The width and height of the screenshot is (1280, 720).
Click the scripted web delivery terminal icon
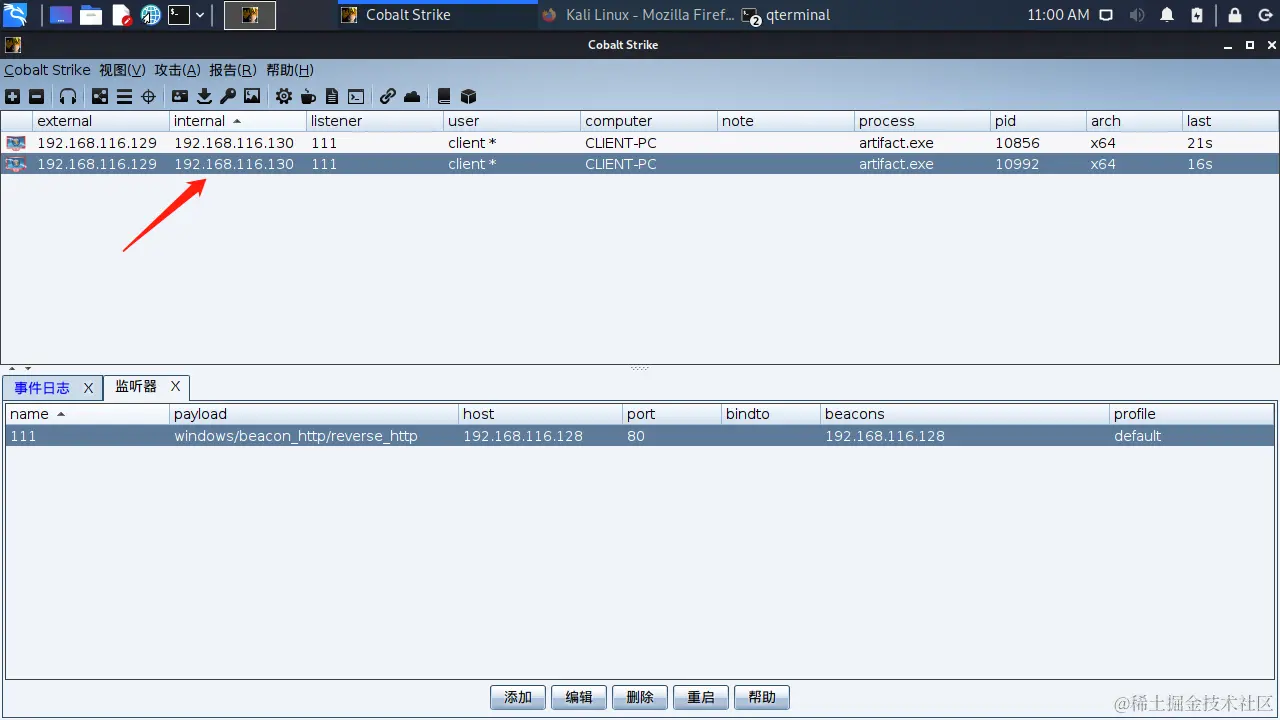[356, 97]
